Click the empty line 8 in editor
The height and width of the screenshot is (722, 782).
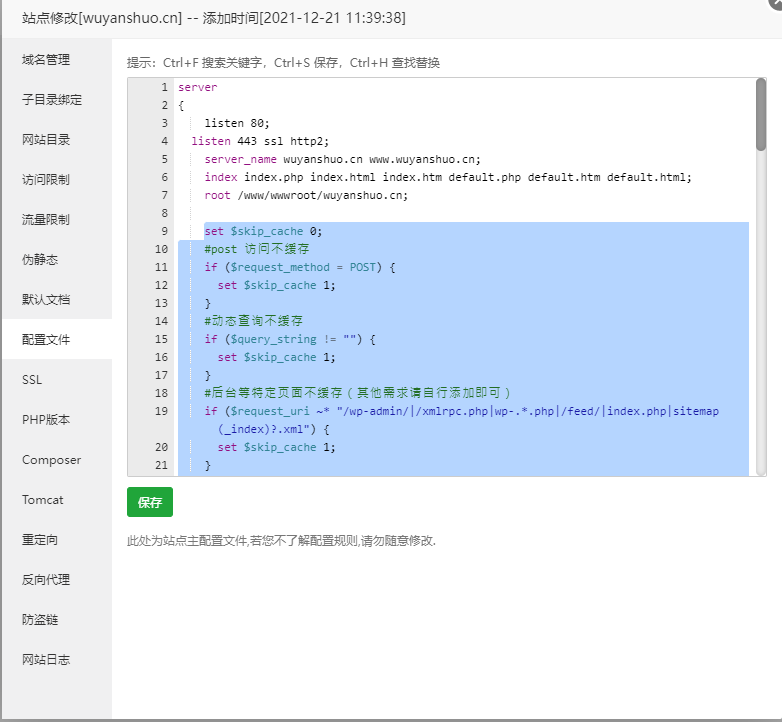tap(463, 213)
